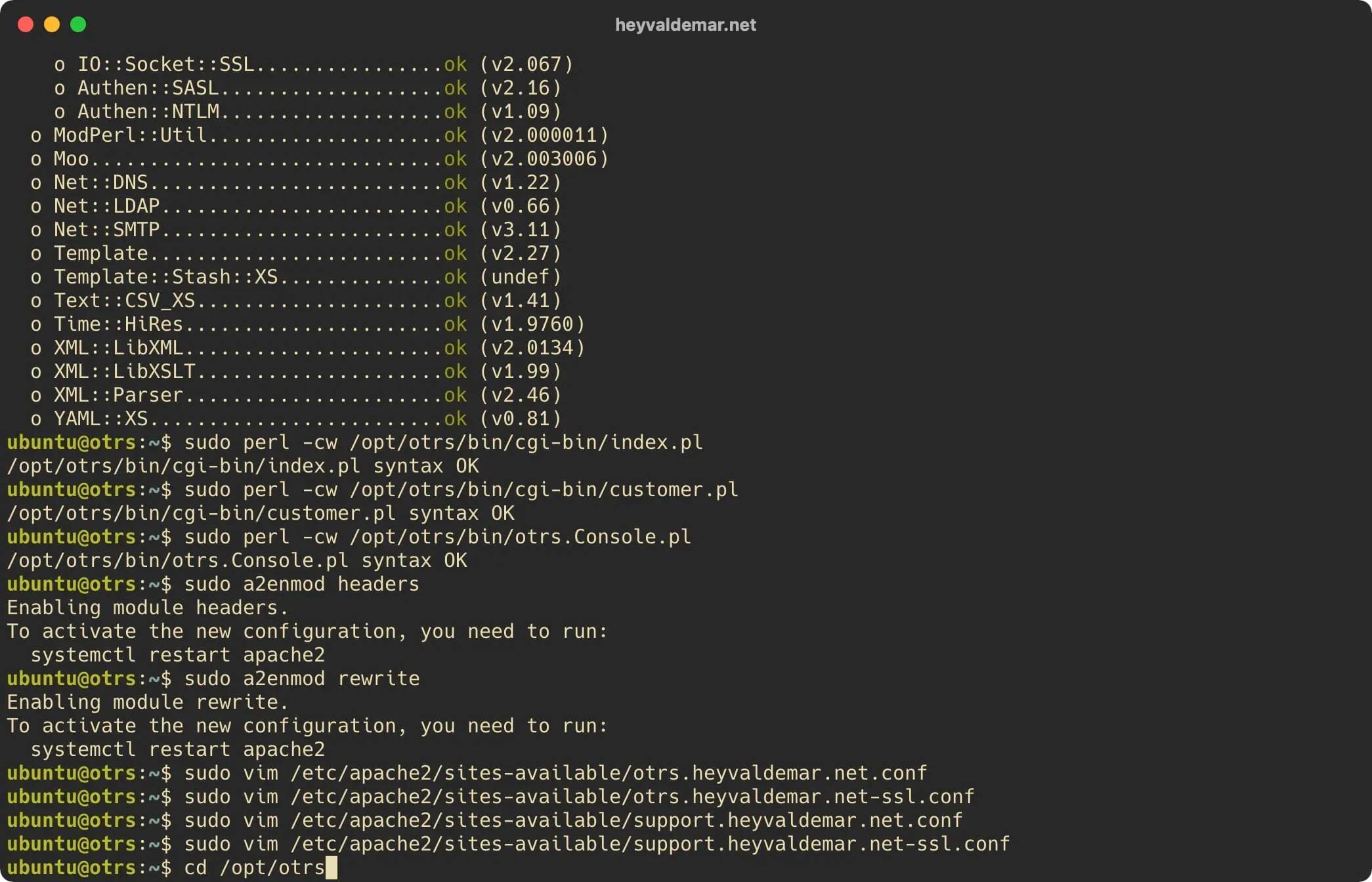Select the Net::DNS module line
The width and height of the screenshot is (1372, 882).
point(296,182)
